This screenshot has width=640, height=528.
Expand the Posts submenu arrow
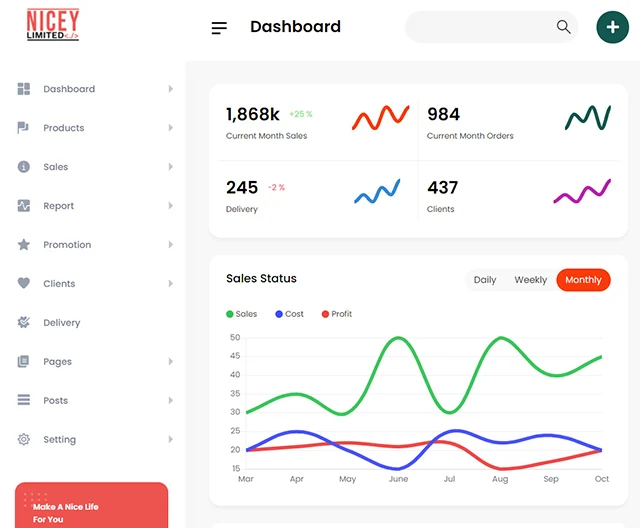tap(171, 400)
